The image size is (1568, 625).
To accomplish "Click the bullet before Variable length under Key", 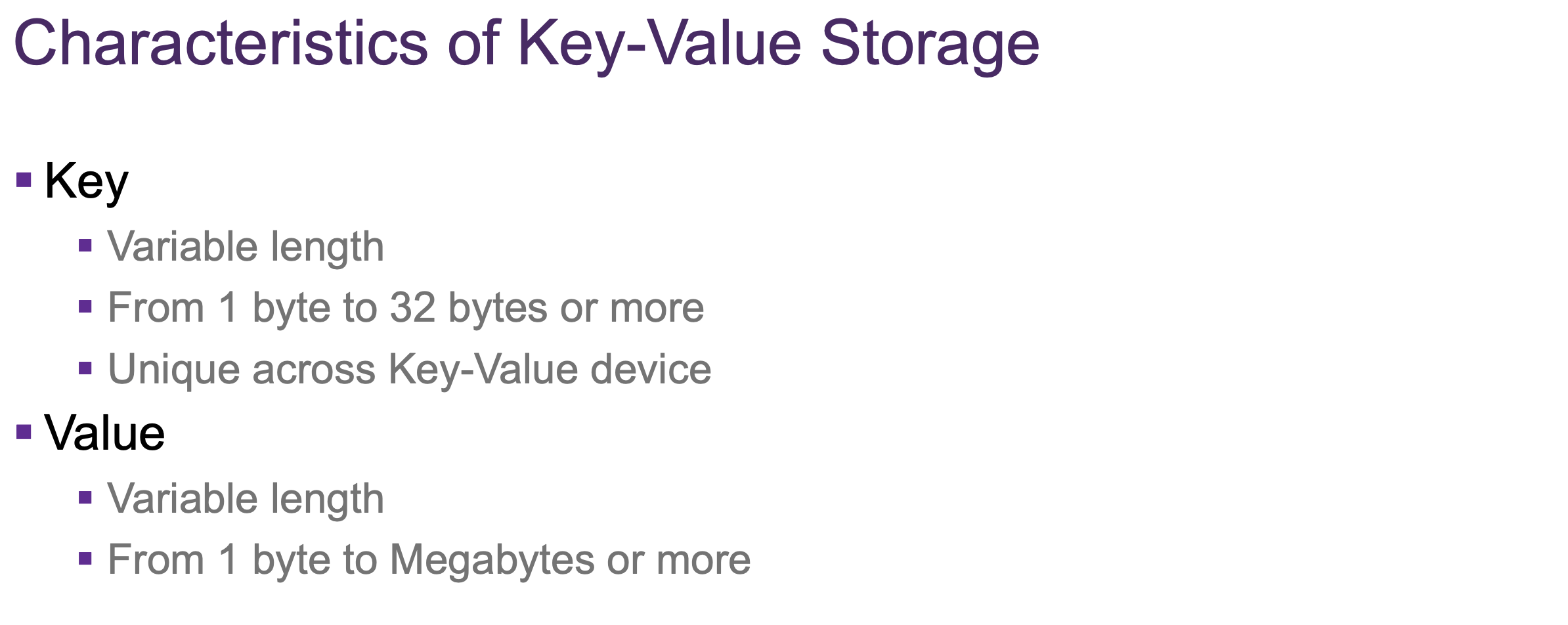I will click(85, 246).
